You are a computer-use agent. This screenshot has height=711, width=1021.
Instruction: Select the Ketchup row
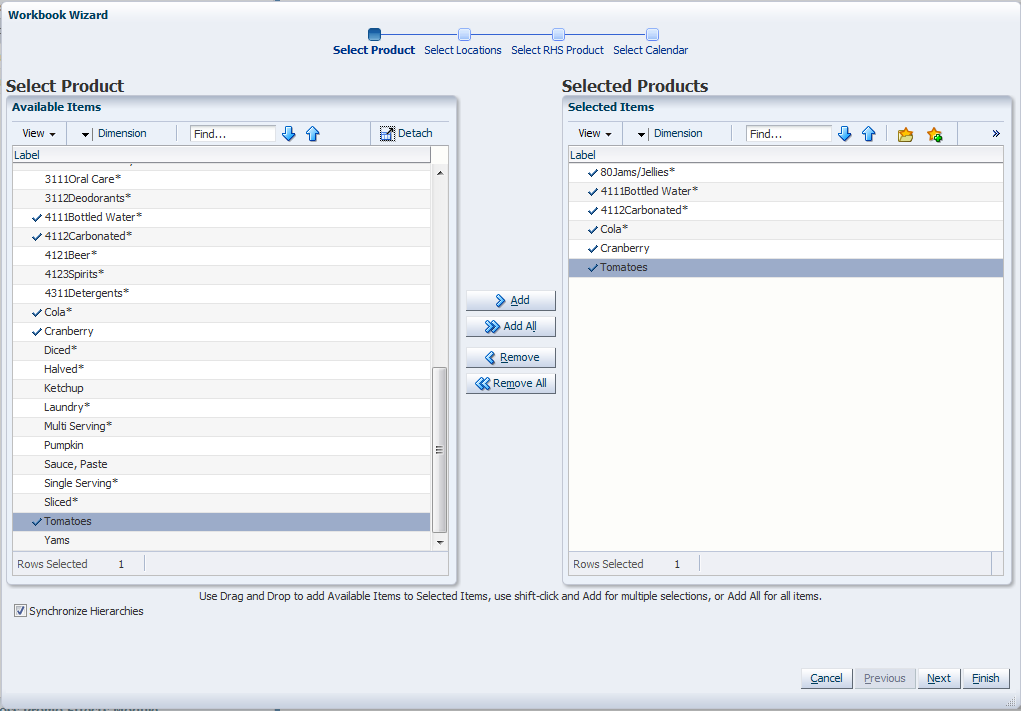[221, 388]
